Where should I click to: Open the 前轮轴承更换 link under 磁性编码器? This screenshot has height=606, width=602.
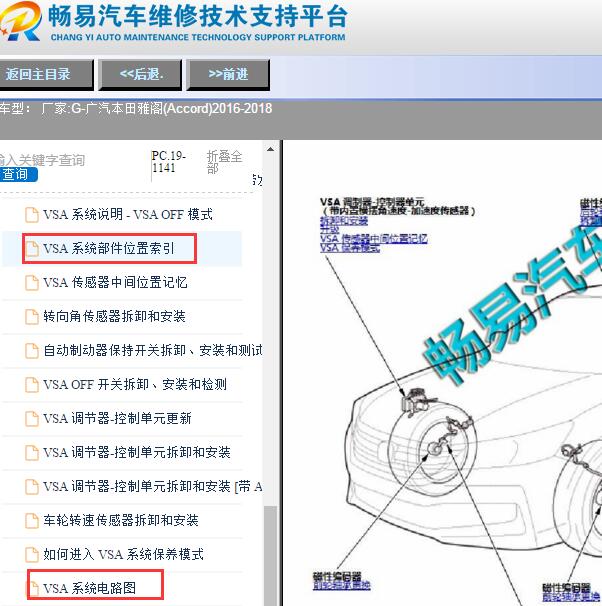point(342,586)
